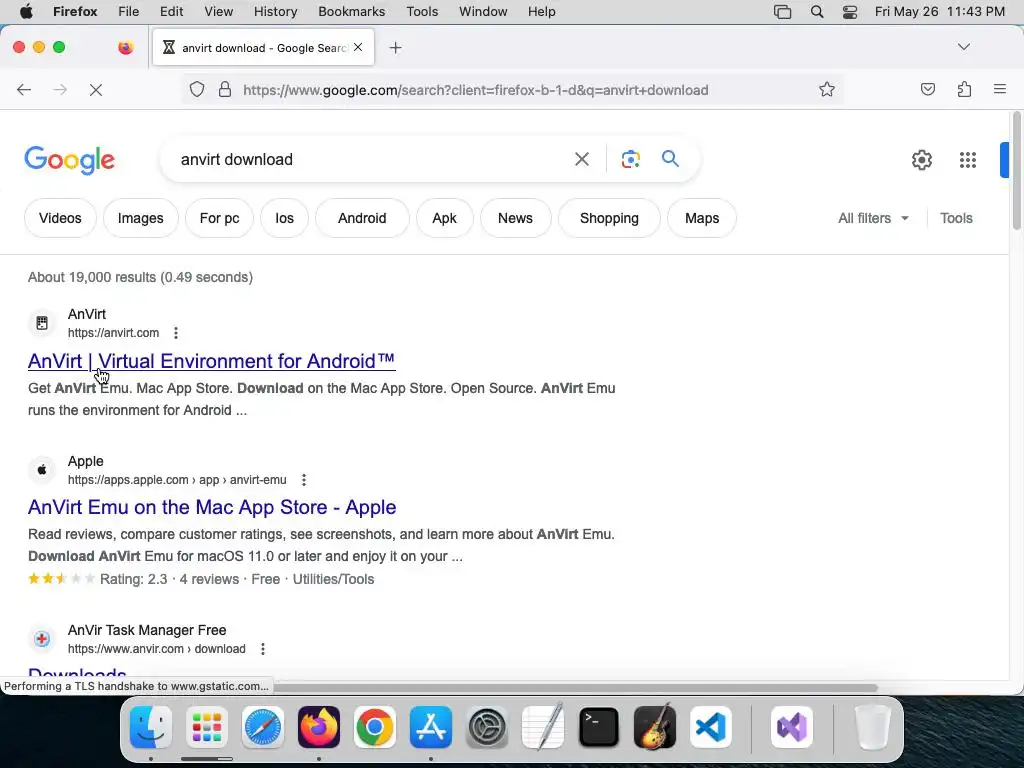
Task: Save page to Pocket
Action: (927, 89)
